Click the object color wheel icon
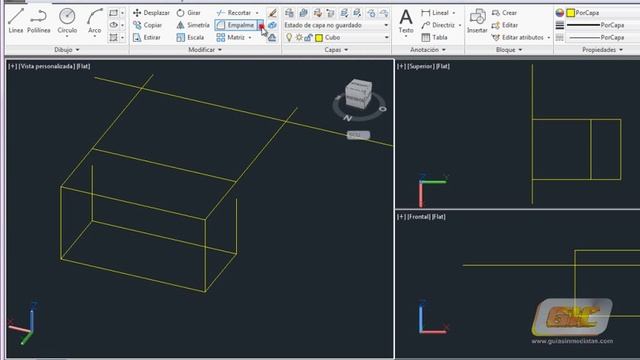Screen dimensions: 640x360 [x=560, y=13]
